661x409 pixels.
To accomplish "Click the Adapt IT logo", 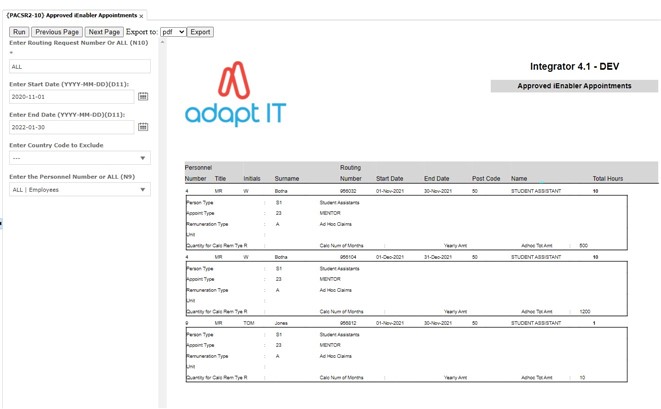I will point(235,95).
